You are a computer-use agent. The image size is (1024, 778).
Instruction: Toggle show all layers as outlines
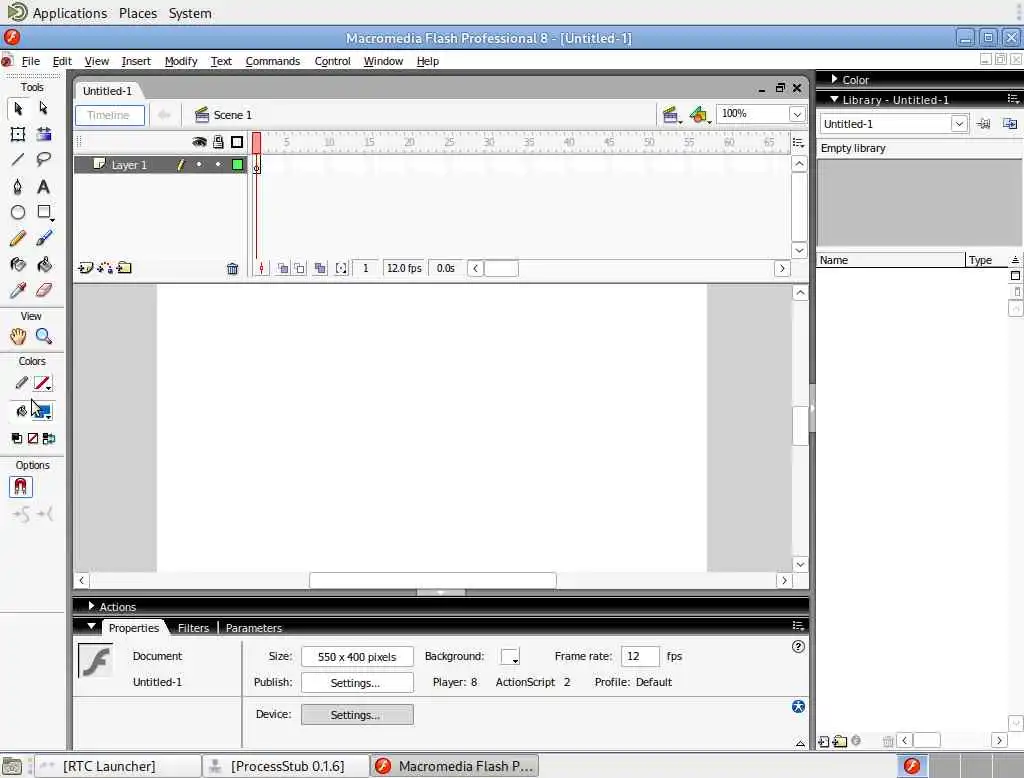(x=237, y=142)
